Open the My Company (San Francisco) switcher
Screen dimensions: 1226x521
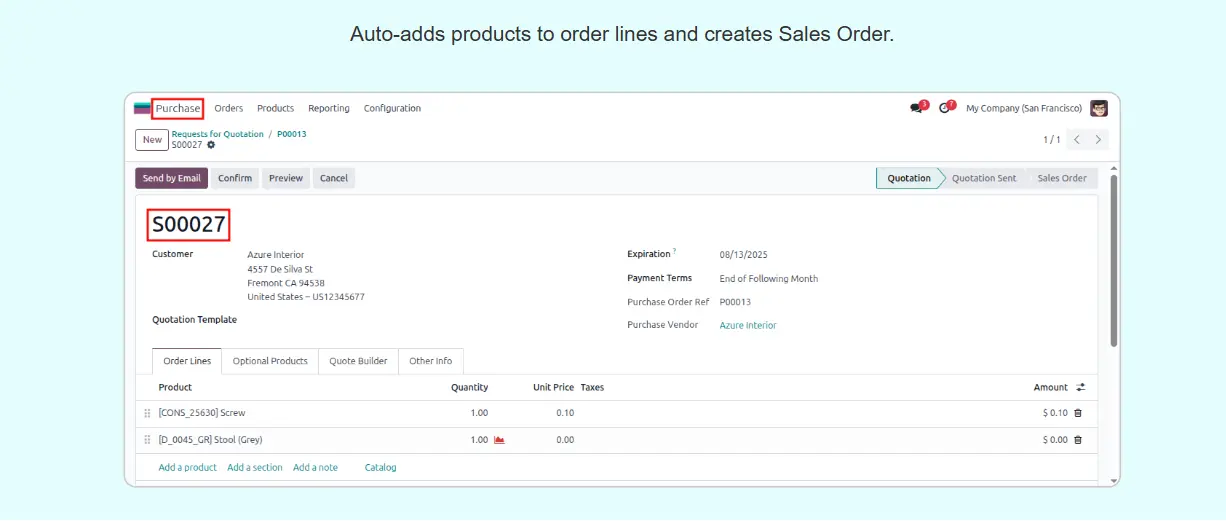[1023, 108]
